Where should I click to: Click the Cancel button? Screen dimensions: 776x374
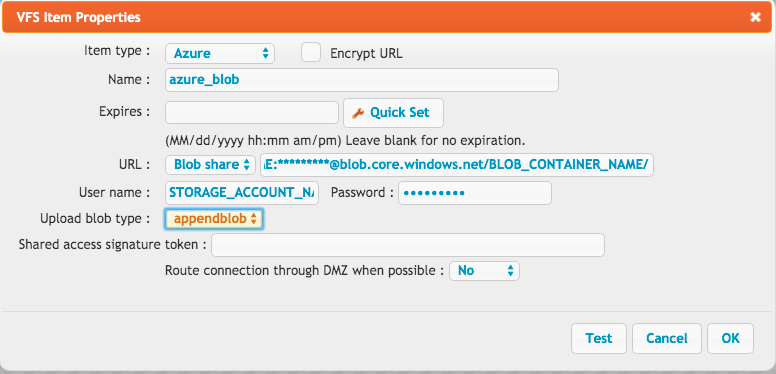coord(667,338)
